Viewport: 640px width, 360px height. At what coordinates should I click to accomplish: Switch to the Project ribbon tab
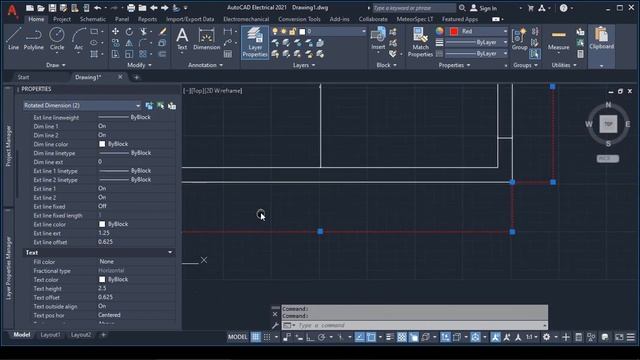62,19
